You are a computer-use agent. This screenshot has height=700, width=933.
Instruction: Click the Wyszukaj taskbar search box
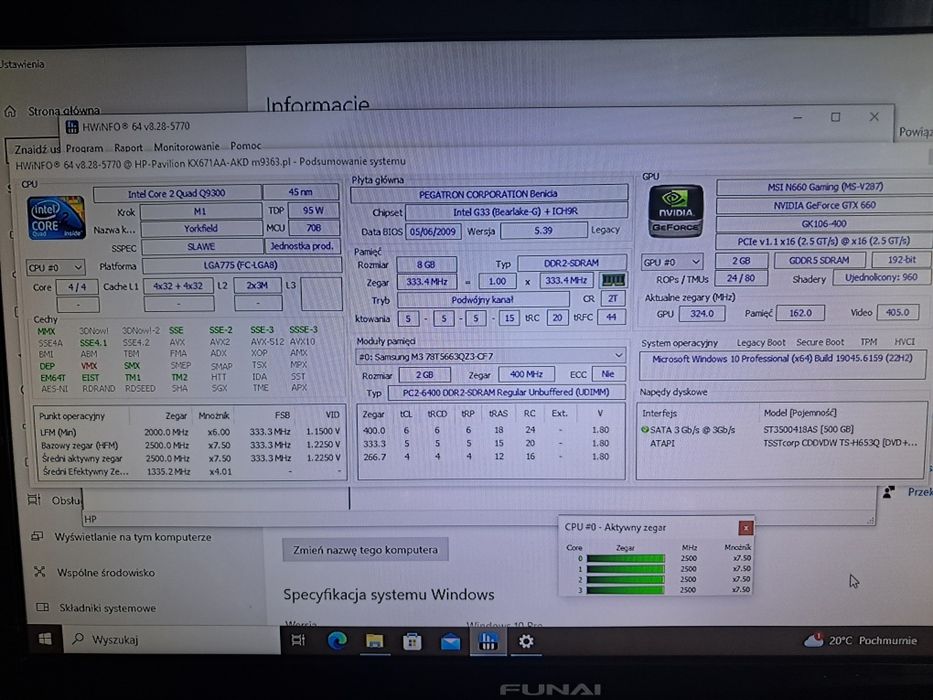point(171,639)
